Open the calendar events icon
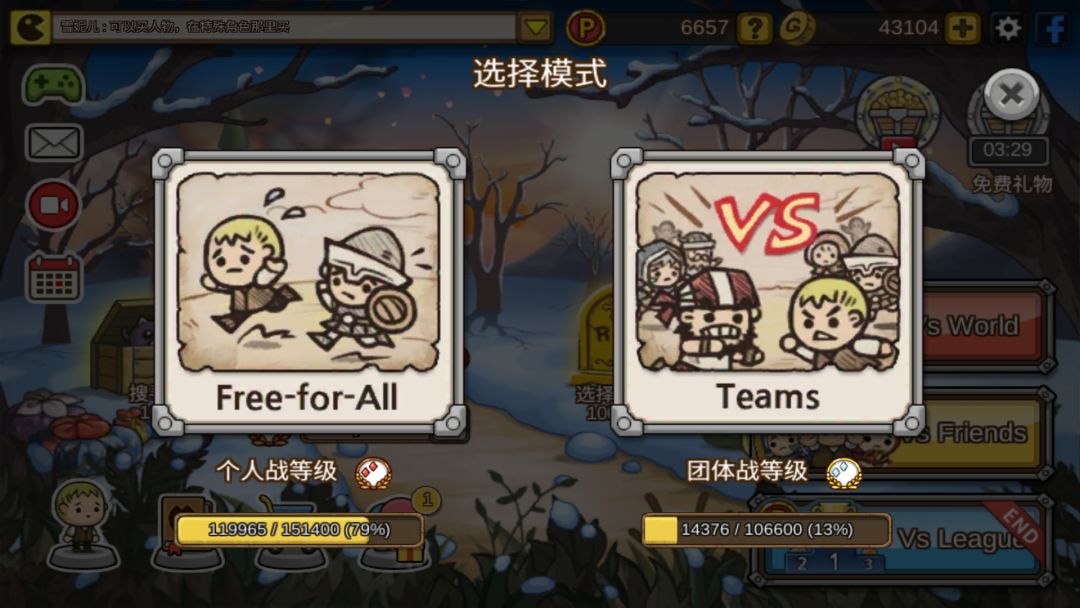1080x608 pixels. (54, 277)
